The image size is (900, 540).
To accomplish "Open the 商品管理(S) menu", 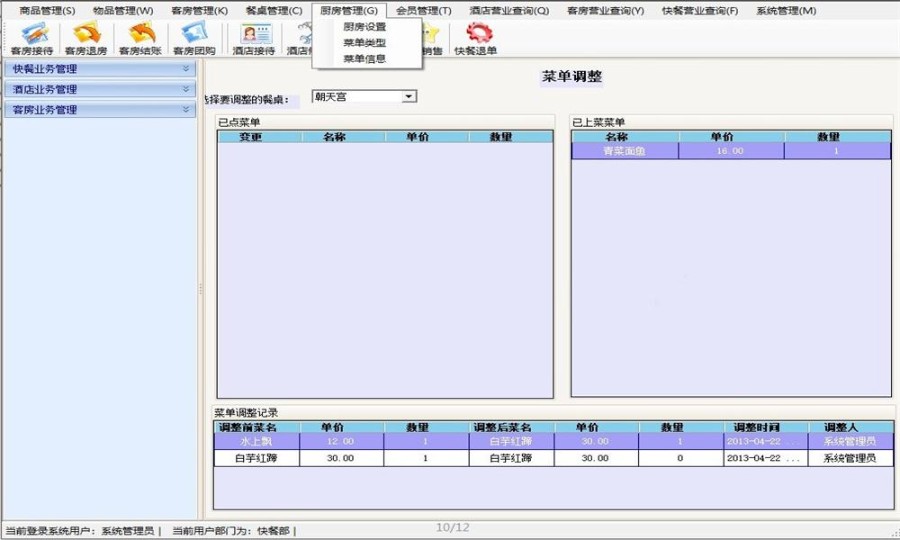I will point(47,10).
